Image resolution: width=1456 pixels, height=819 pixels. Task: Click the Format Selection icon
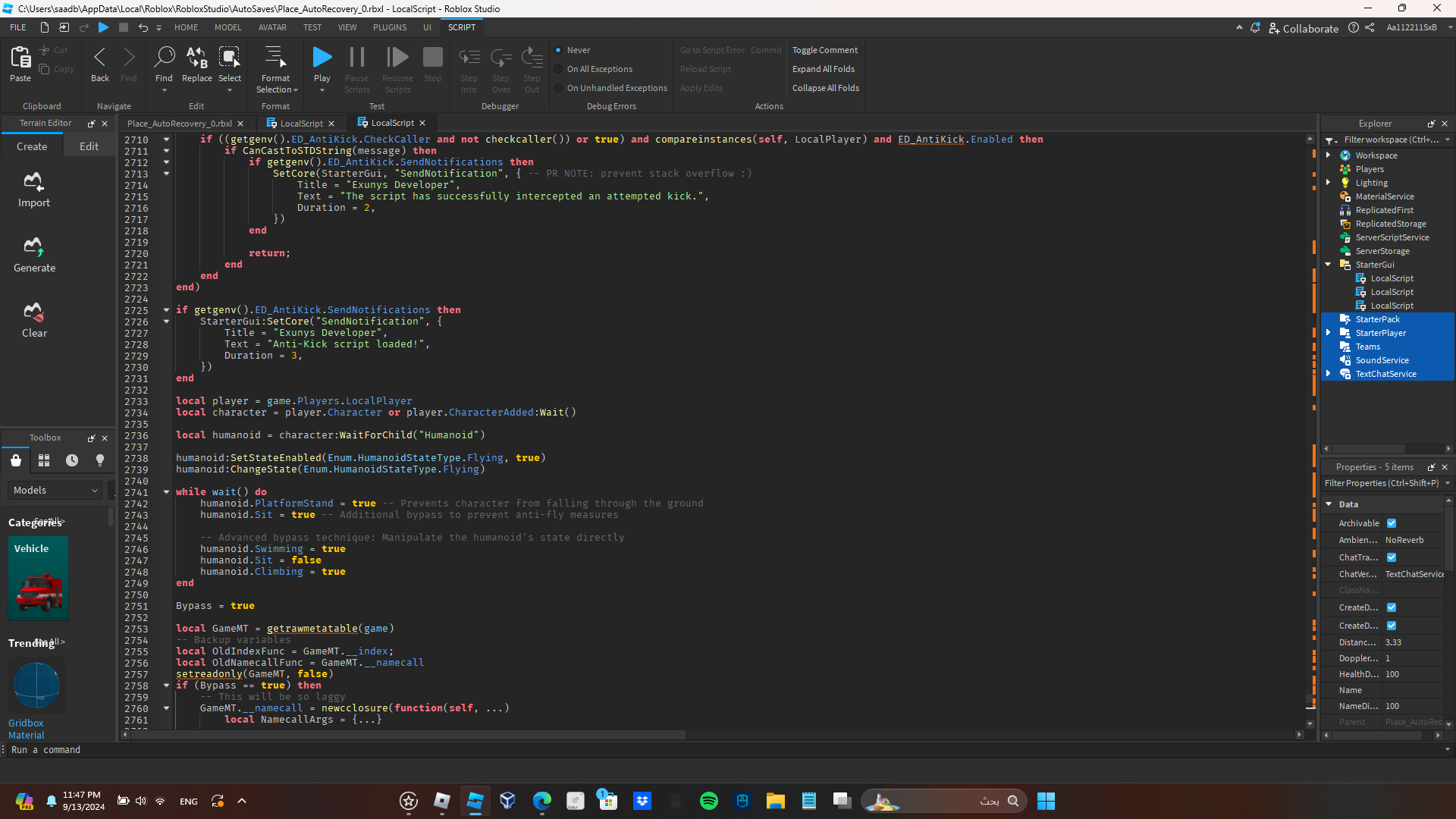pyautogui.click(x=275, y=58)
